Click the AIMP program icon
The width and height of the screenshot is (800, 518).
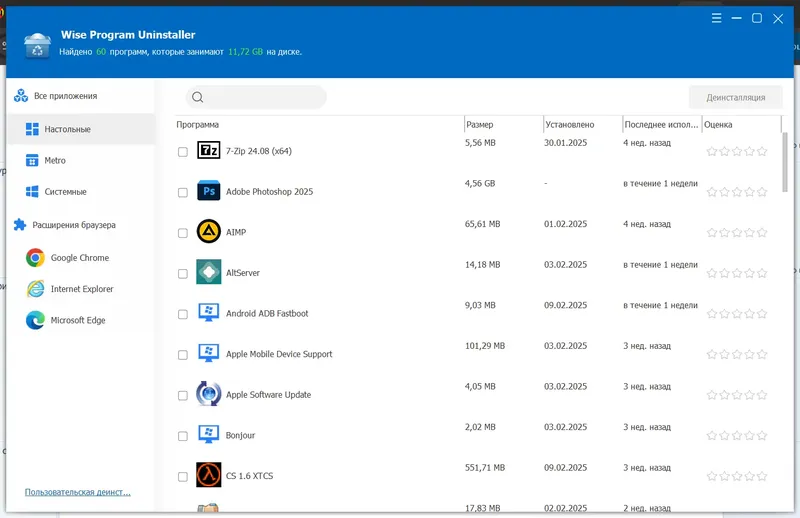pos(209,231)
